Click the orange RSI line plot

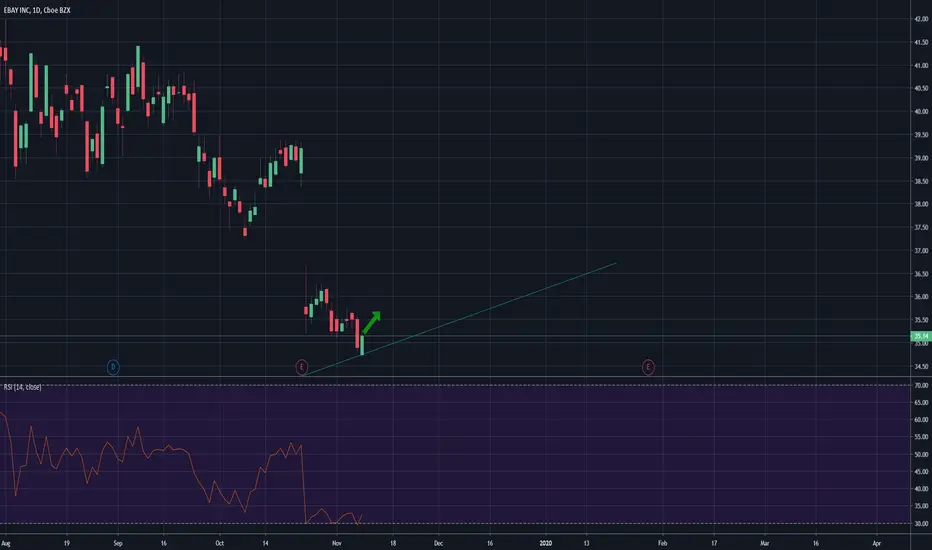point(181,470)
